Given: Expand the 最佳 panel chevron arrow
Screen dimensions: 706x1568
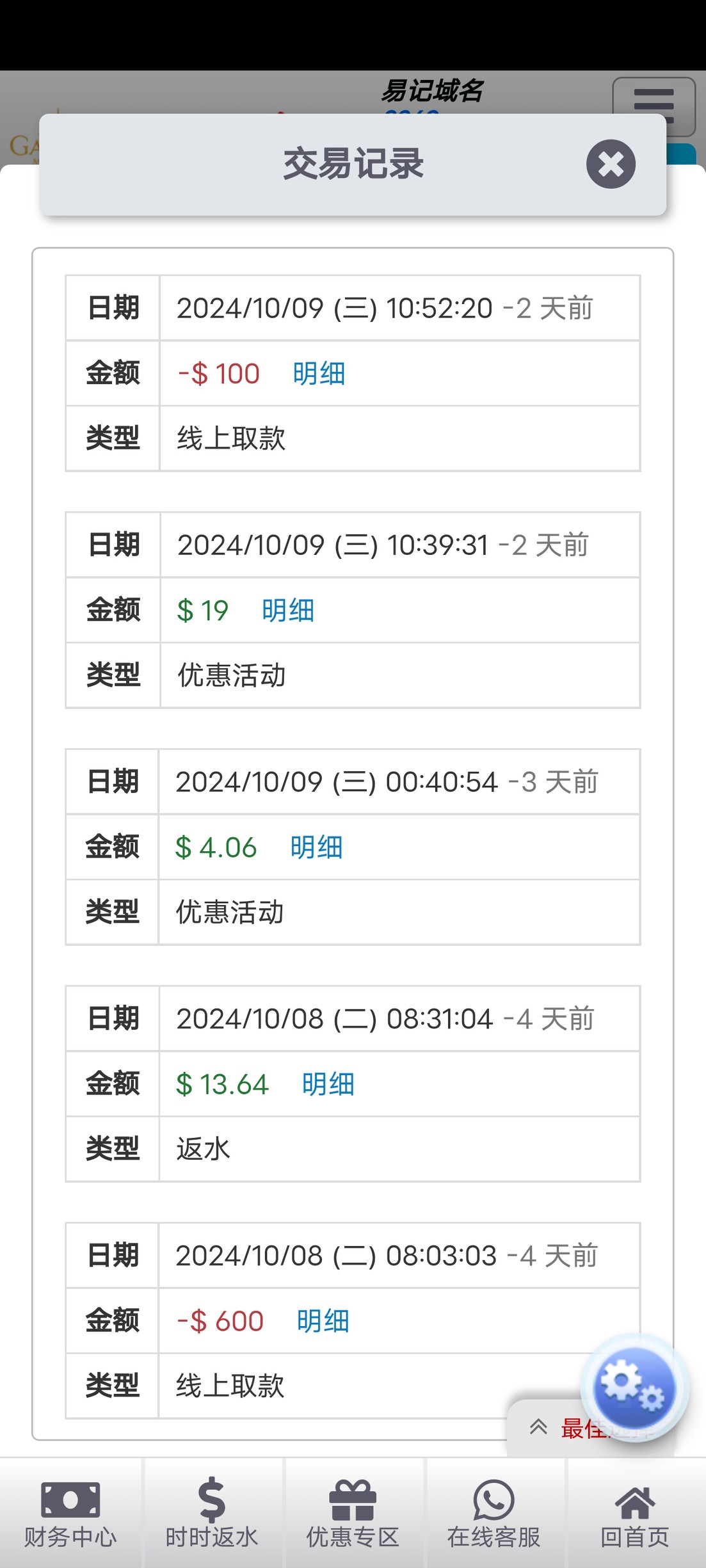Looking at the screenshot, I should (x=538, y=1427).
